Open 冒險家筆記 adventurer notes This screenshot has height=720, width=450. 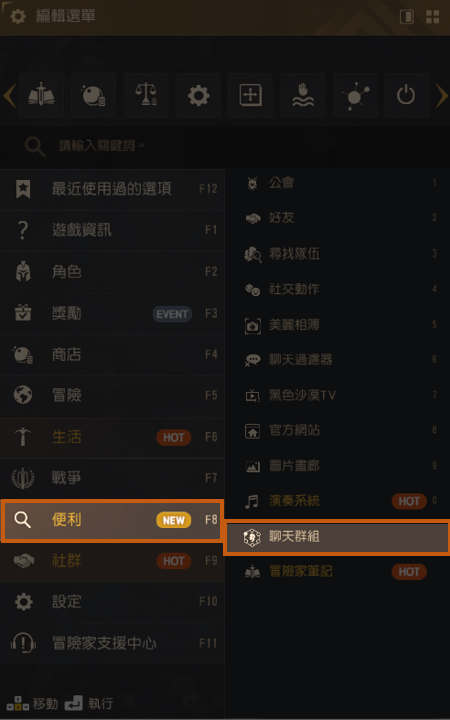pos(338,572)
